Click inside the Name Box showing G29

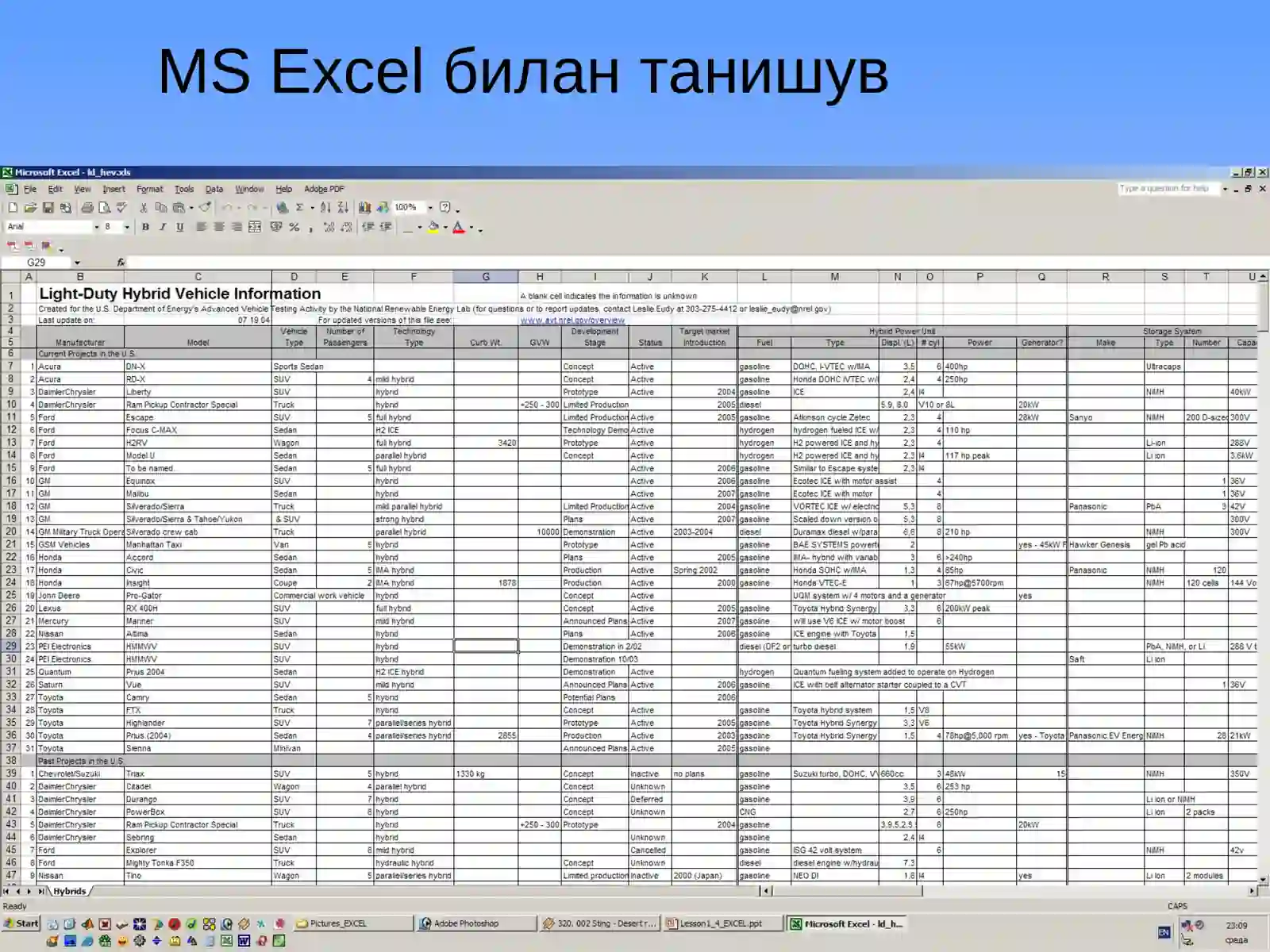37,263
